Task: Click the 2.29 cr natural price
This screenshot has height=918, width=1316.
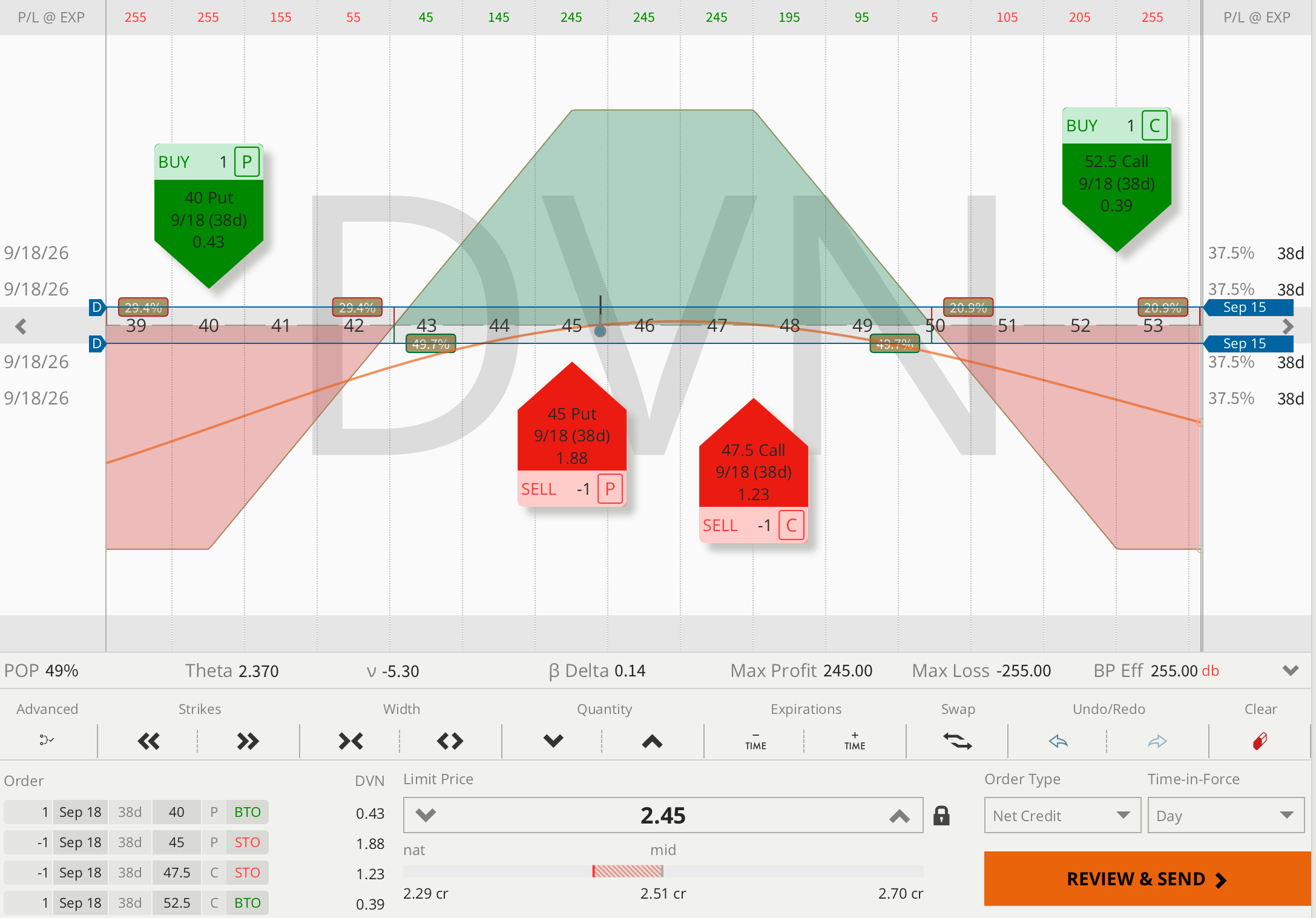Action: pos(426,893)
